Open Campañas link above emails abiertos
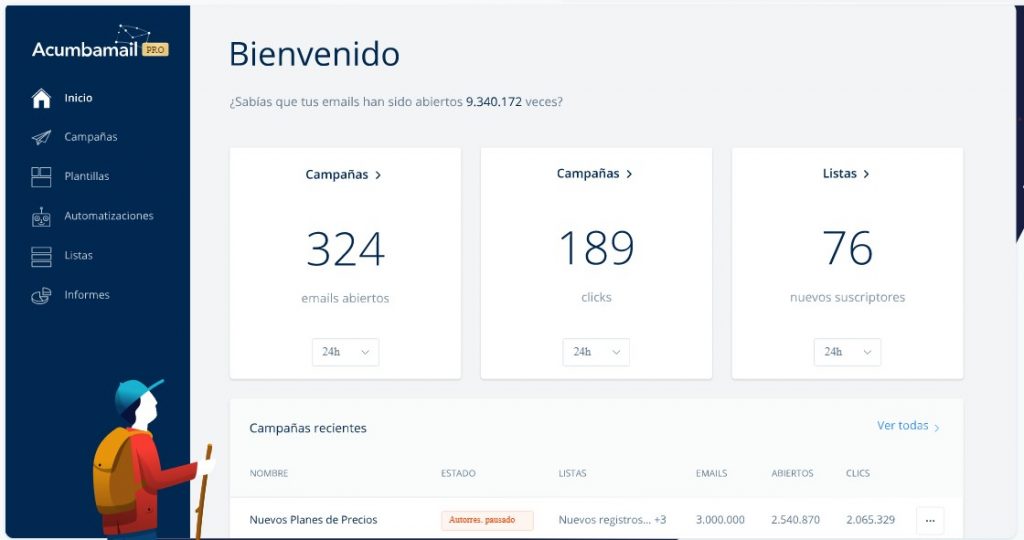The image size is (1024, 540). (x=344, y=175)
